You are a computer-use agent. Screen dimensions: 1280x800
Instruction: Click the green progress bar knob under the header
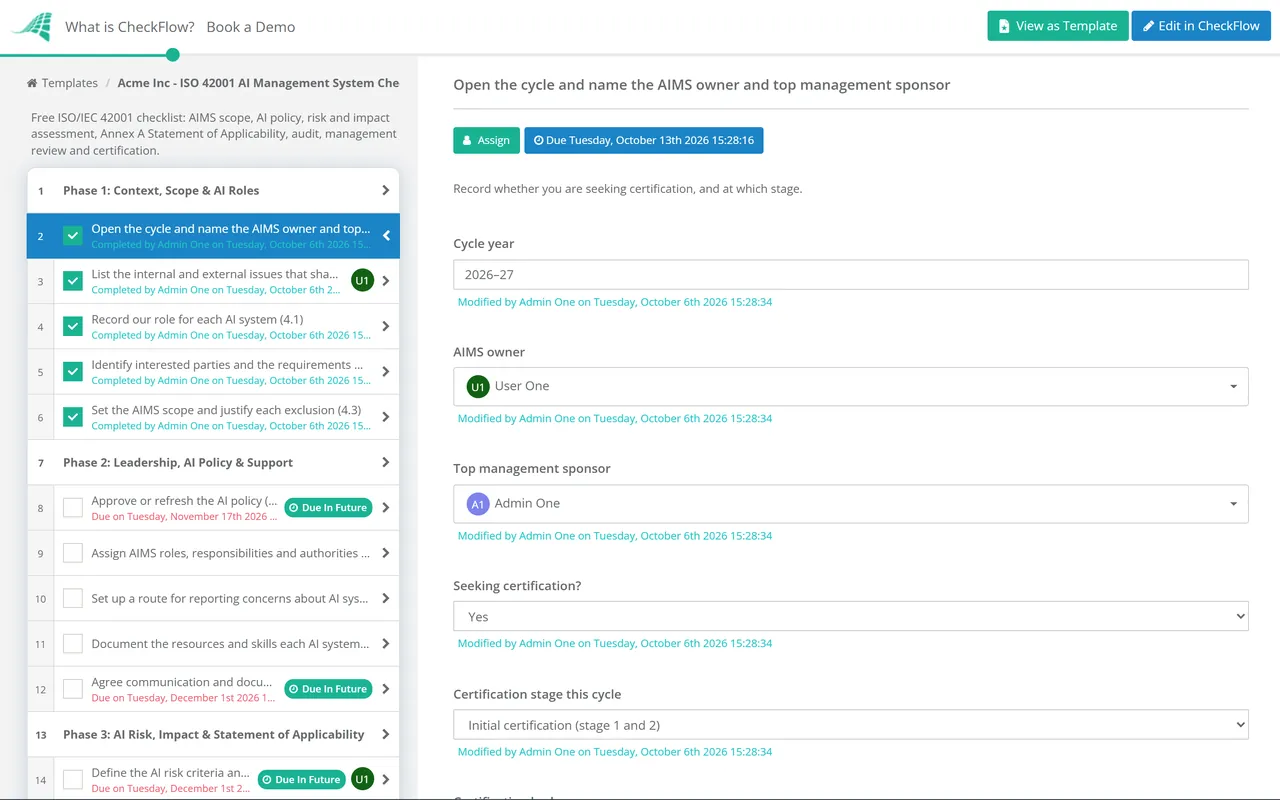point(172,55)
